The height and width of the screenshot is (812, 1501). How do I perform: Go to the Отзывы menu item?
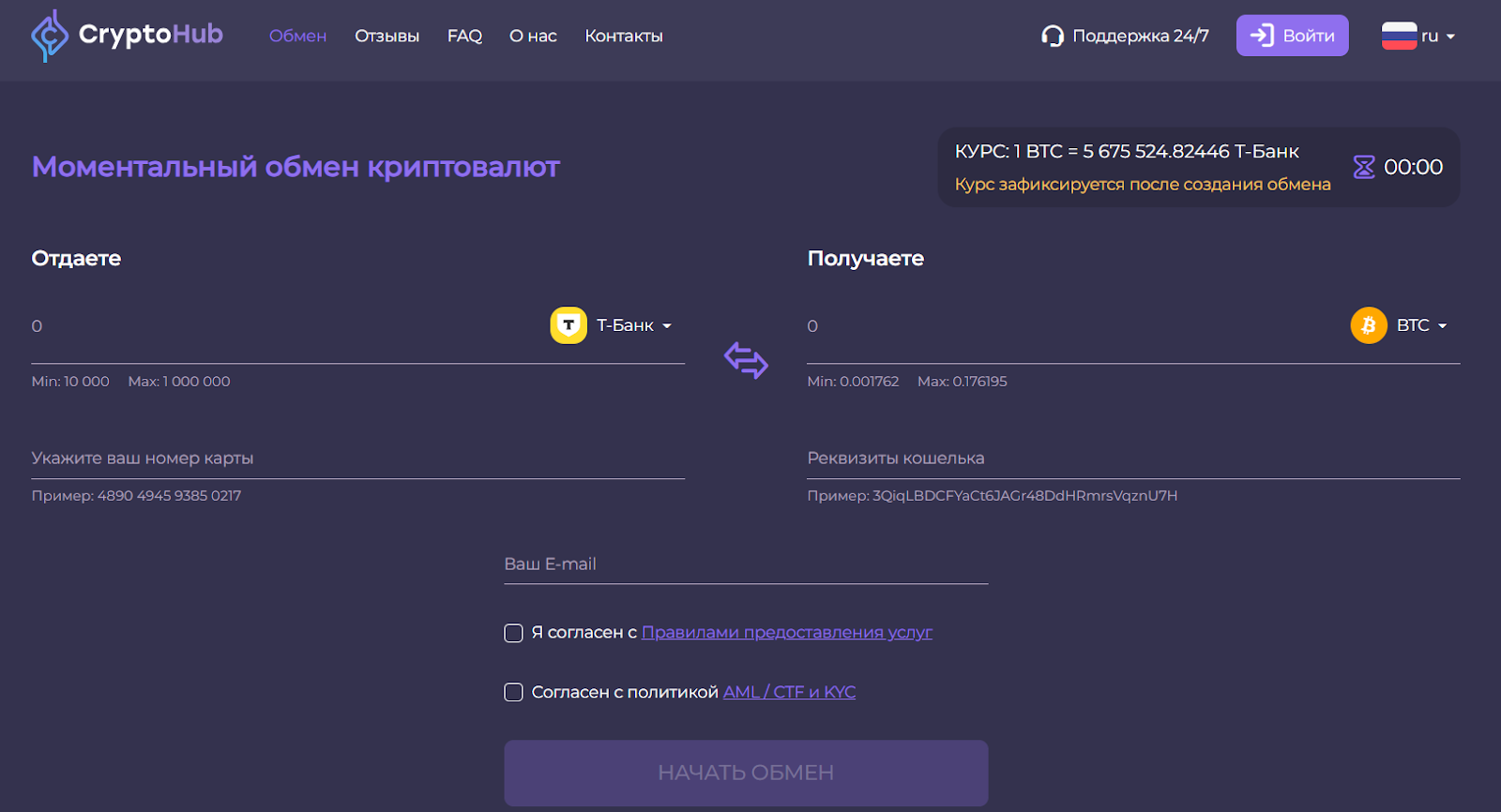click(x=387, y=36)
